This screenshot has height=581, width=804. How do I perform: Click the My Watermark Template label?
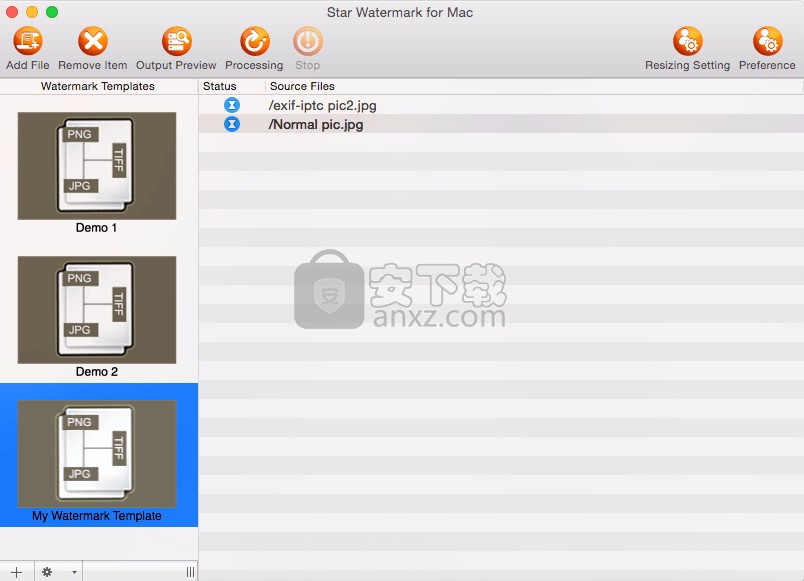click(97, 516)
